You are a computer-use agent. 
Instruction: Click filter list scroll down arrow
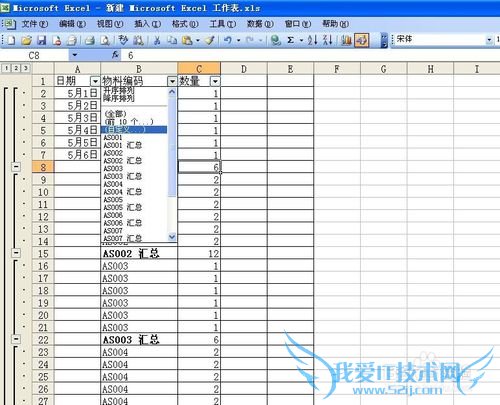[172, 237]
